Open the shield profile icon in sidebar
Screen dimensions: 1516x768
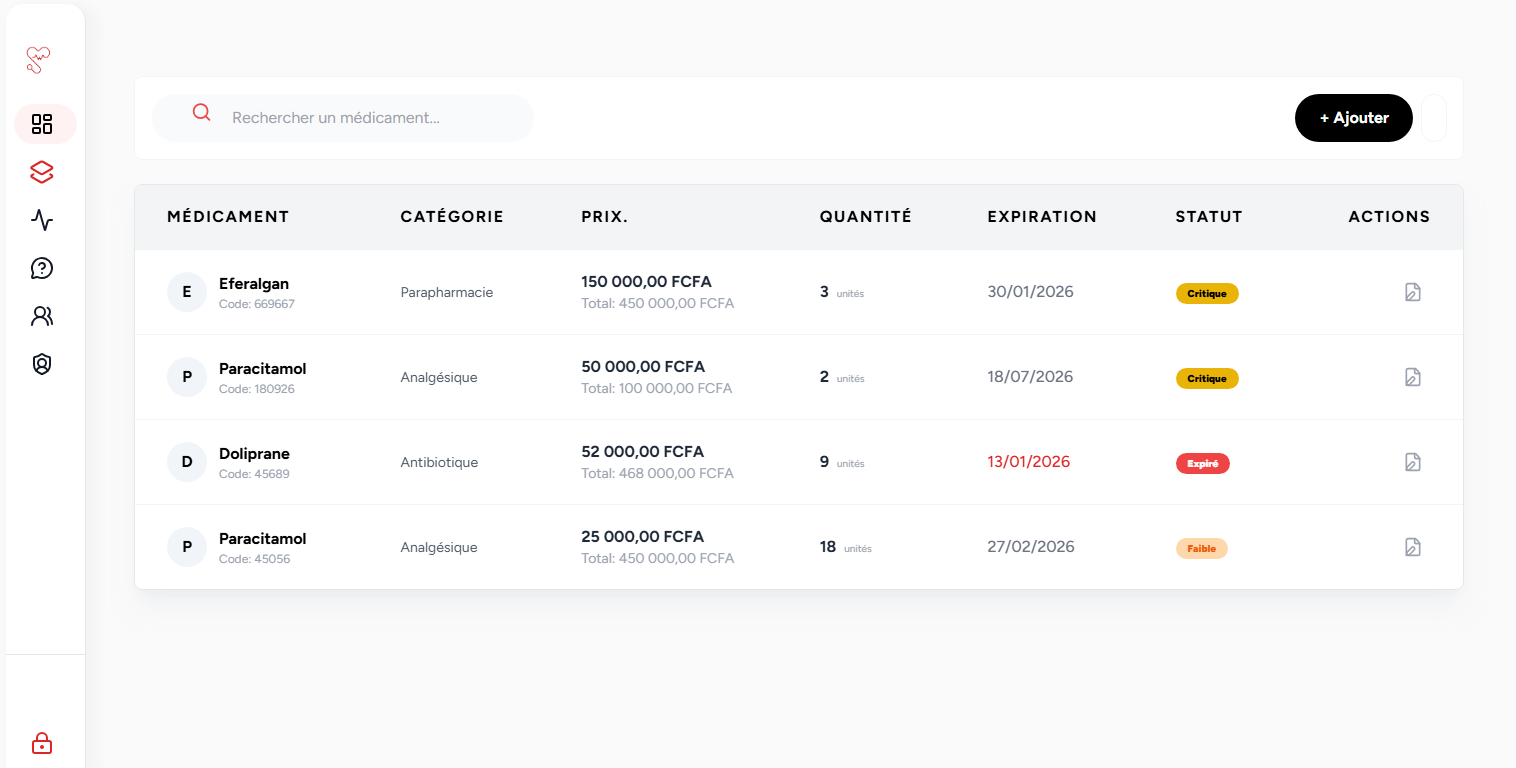pyautogui.click(x=42, y=364)
